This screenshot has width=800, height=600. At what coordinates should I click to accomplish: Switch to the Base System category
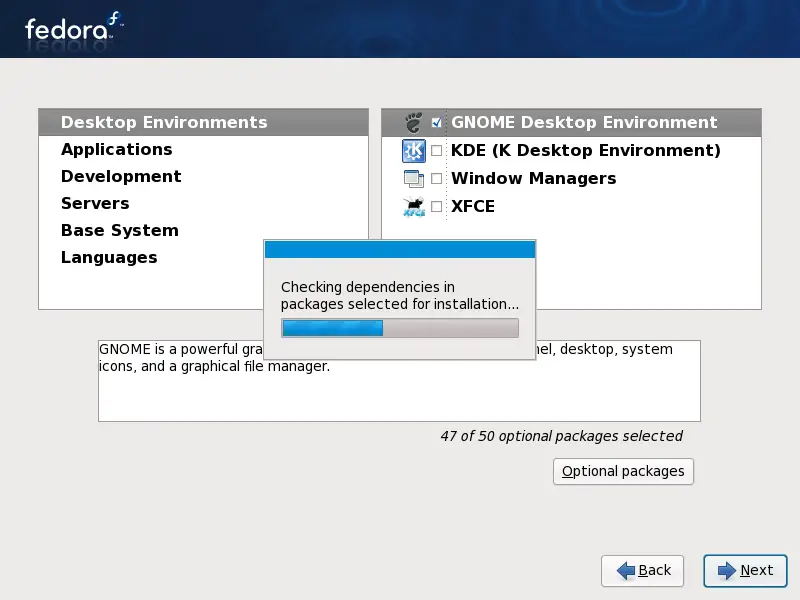(204, 231)
